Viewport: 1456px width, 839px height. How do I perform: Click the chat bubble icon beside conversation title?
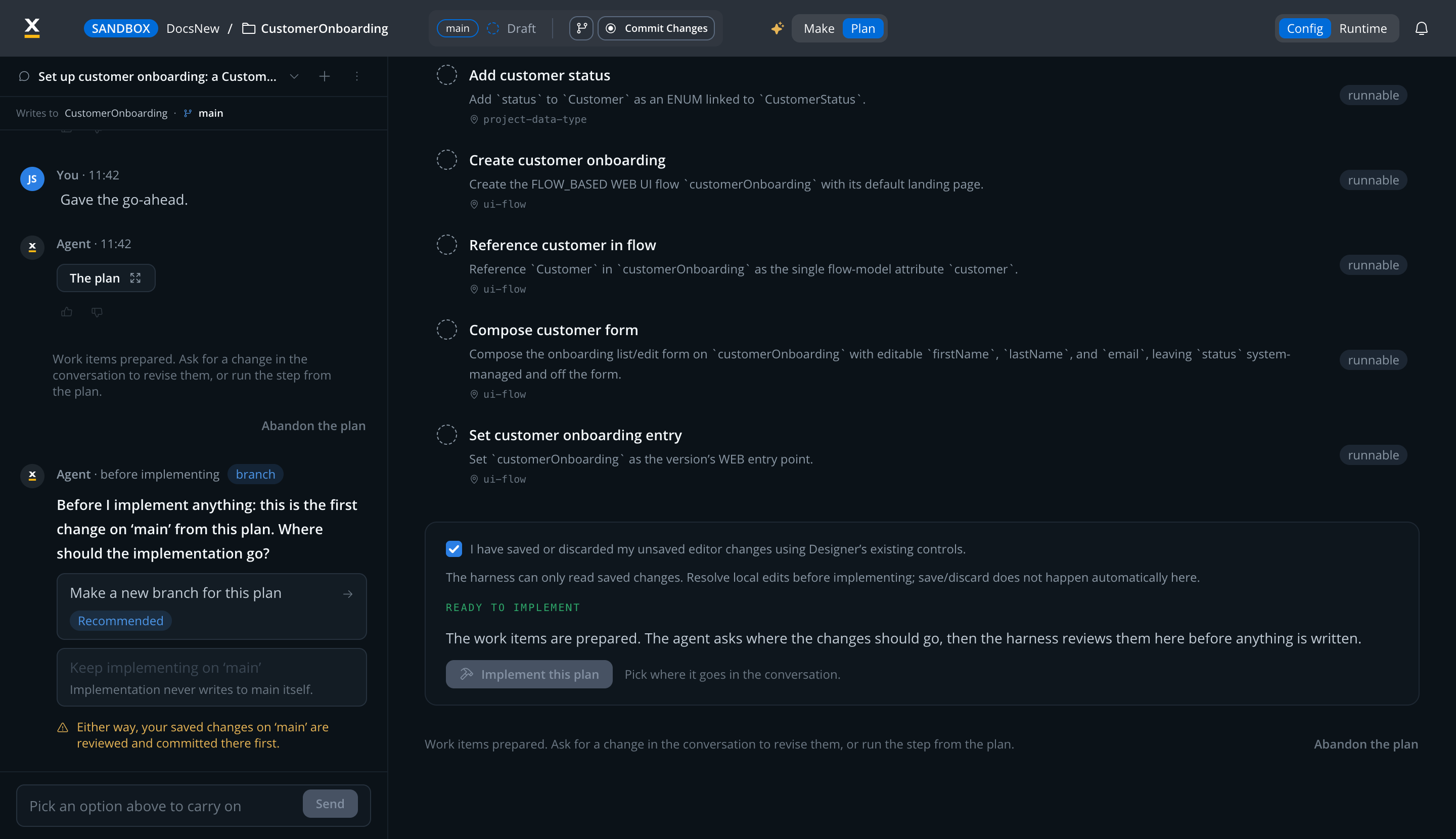24,76
